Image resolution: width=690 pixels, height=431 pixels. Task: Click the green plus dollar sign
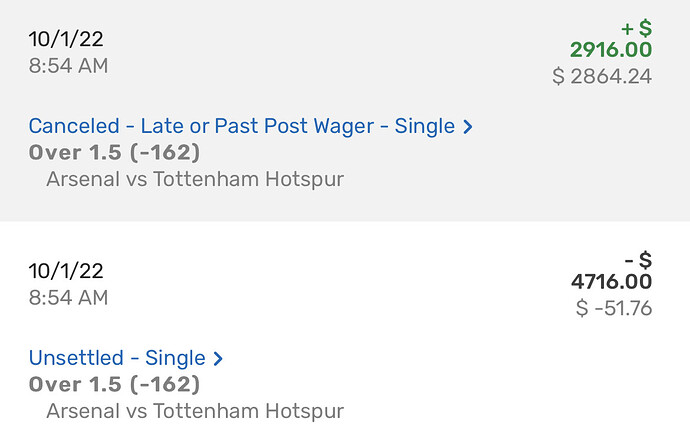point(637,26)
